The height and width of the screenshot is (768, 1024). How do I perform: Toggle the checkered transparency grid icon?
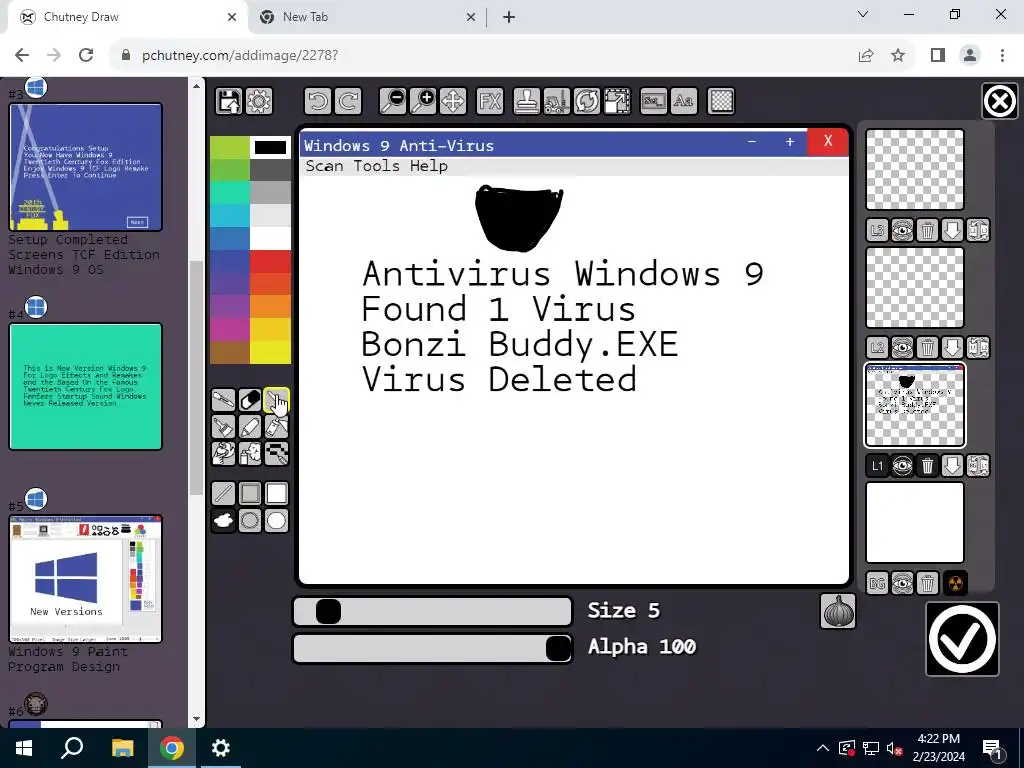pos(721,101)
